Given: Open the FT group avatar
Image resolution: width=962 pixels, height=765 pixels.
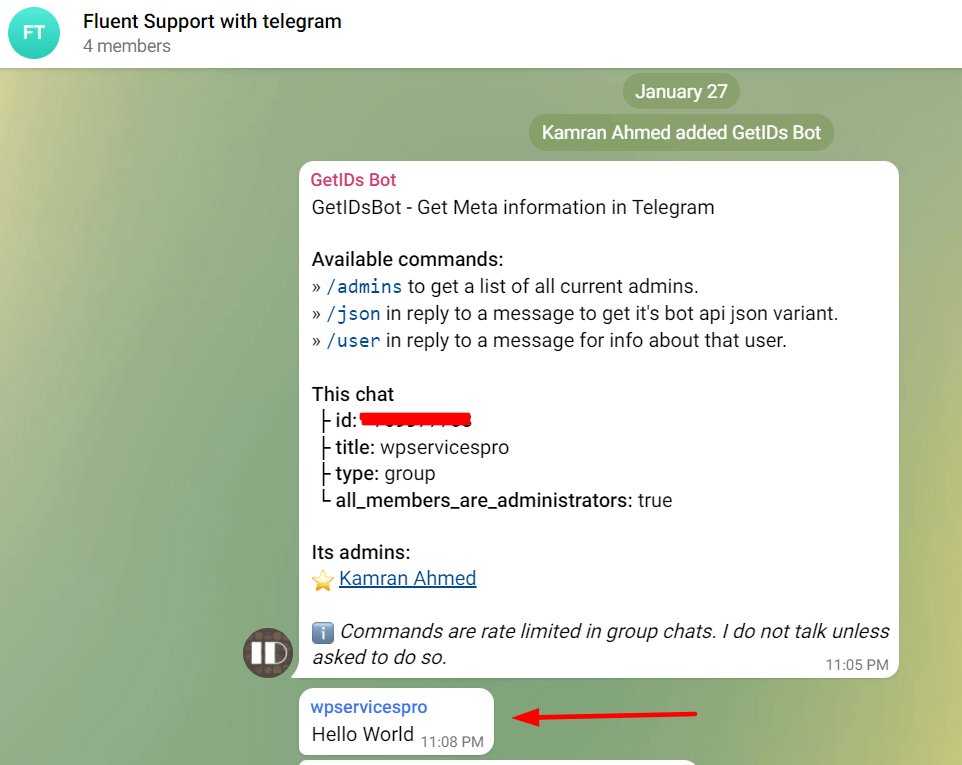Looking at the screenshot, I should pos(34,33).
